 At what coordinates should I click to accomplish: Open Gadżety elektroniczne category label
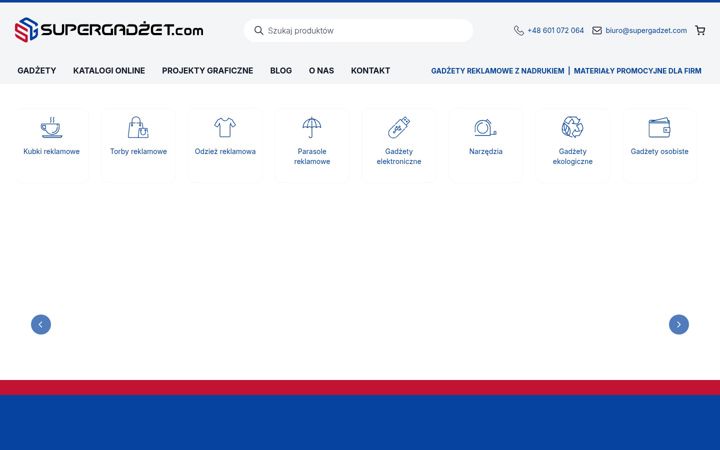399,157
